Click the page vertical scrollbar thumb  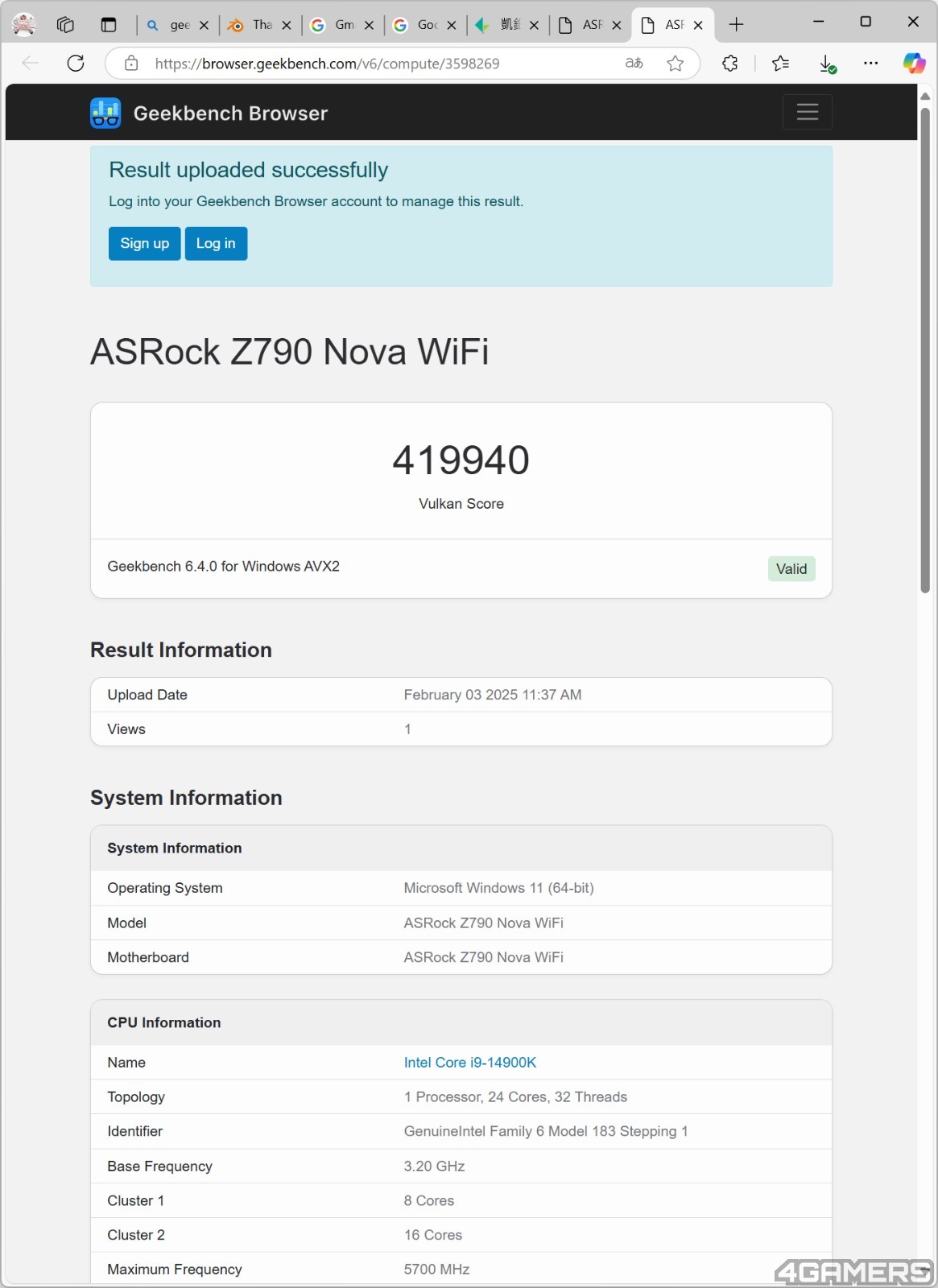pos(925,350)
